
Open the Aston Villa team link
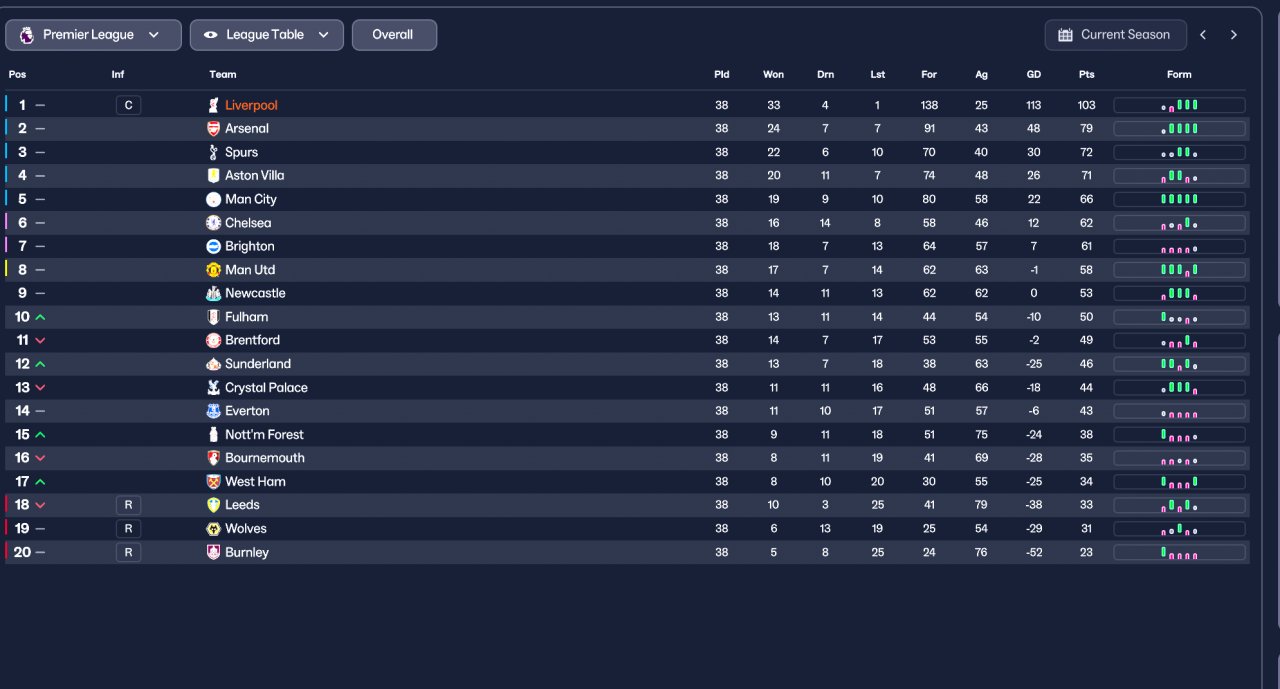click(254, 176)
